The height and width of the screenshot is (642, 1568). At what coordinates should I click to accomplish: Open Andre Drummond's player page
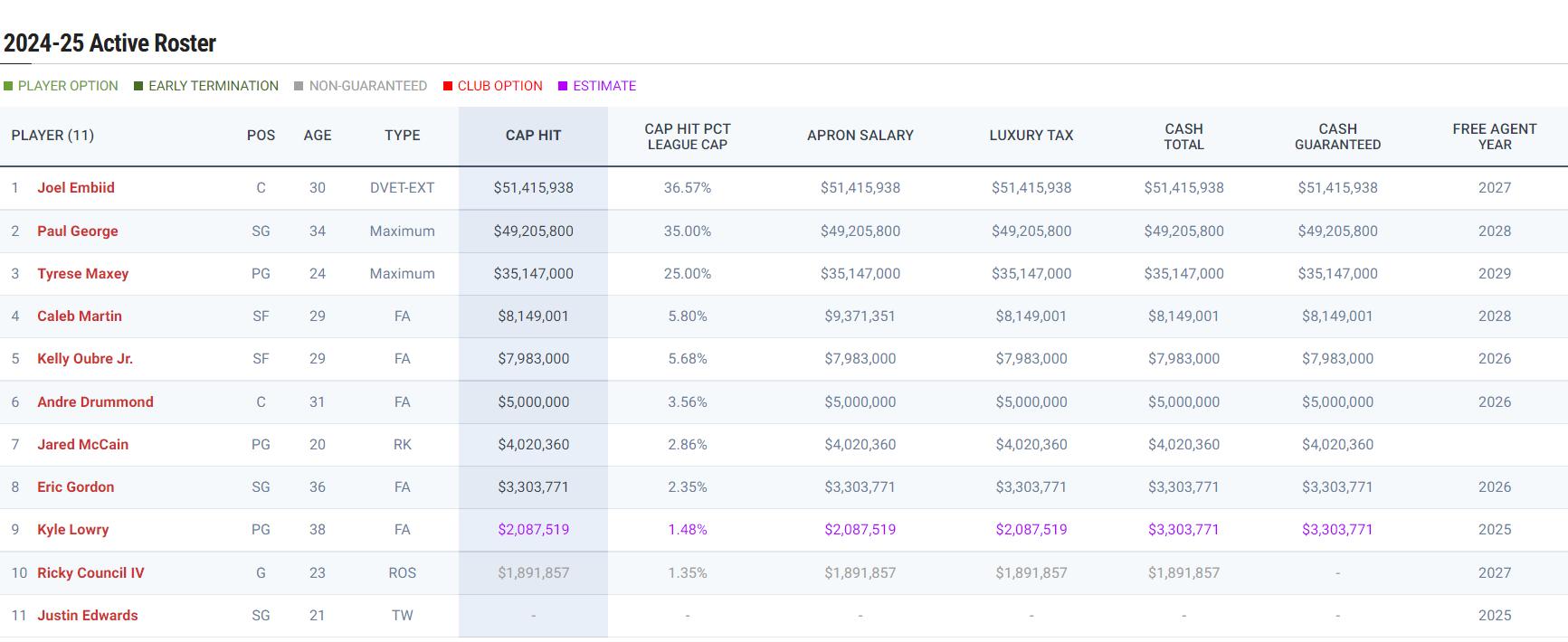tap(95, 401)
